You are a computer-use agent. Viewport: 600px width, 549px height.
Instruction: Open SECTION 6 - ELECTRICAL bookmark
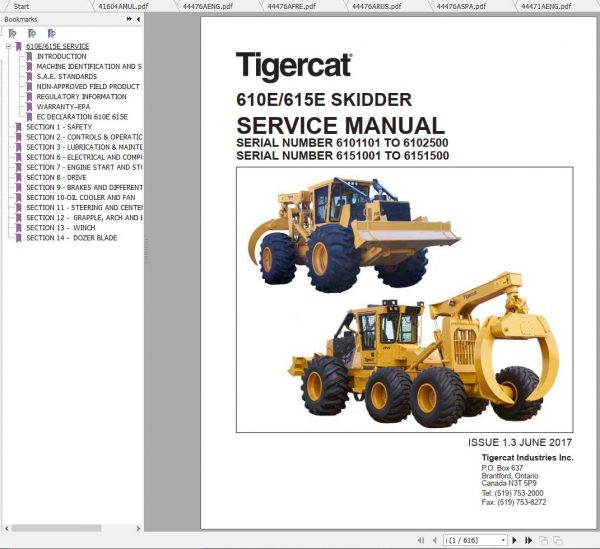[x=84, y=157]
